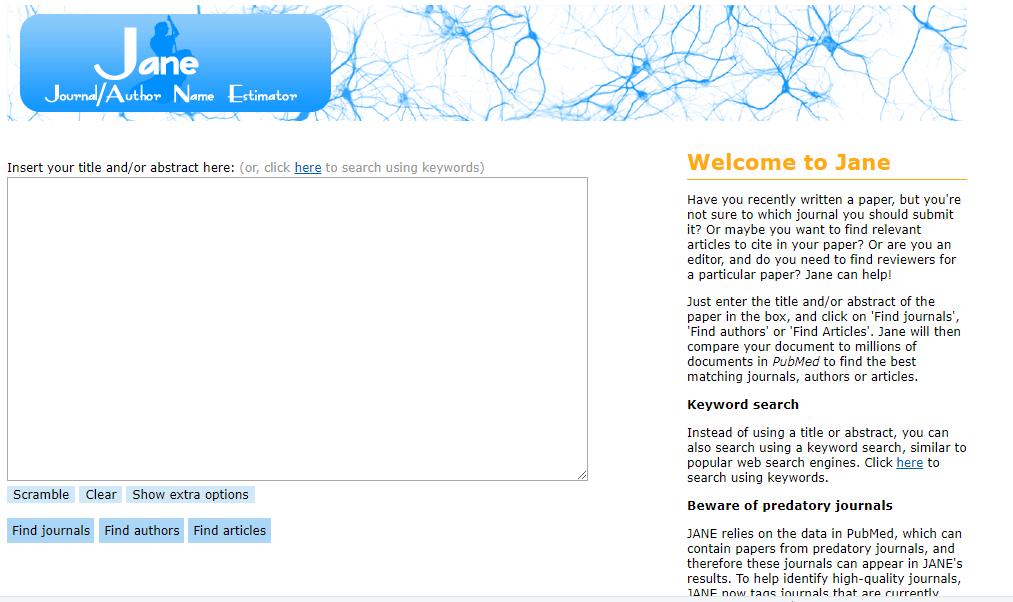Click Find authors button
This screenshot has height=602, width=1013.
coord(141,530)
